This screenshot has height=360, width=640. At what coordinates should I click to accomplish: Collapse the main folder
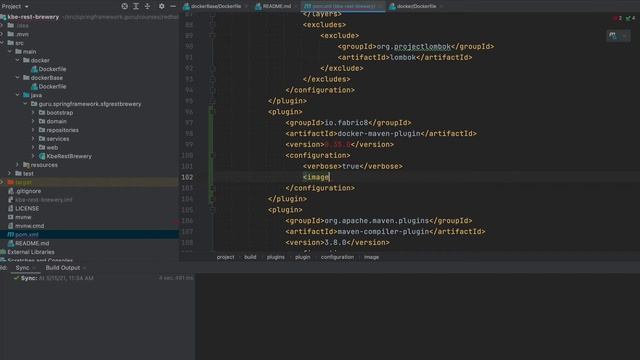click(x=10, y=51)
